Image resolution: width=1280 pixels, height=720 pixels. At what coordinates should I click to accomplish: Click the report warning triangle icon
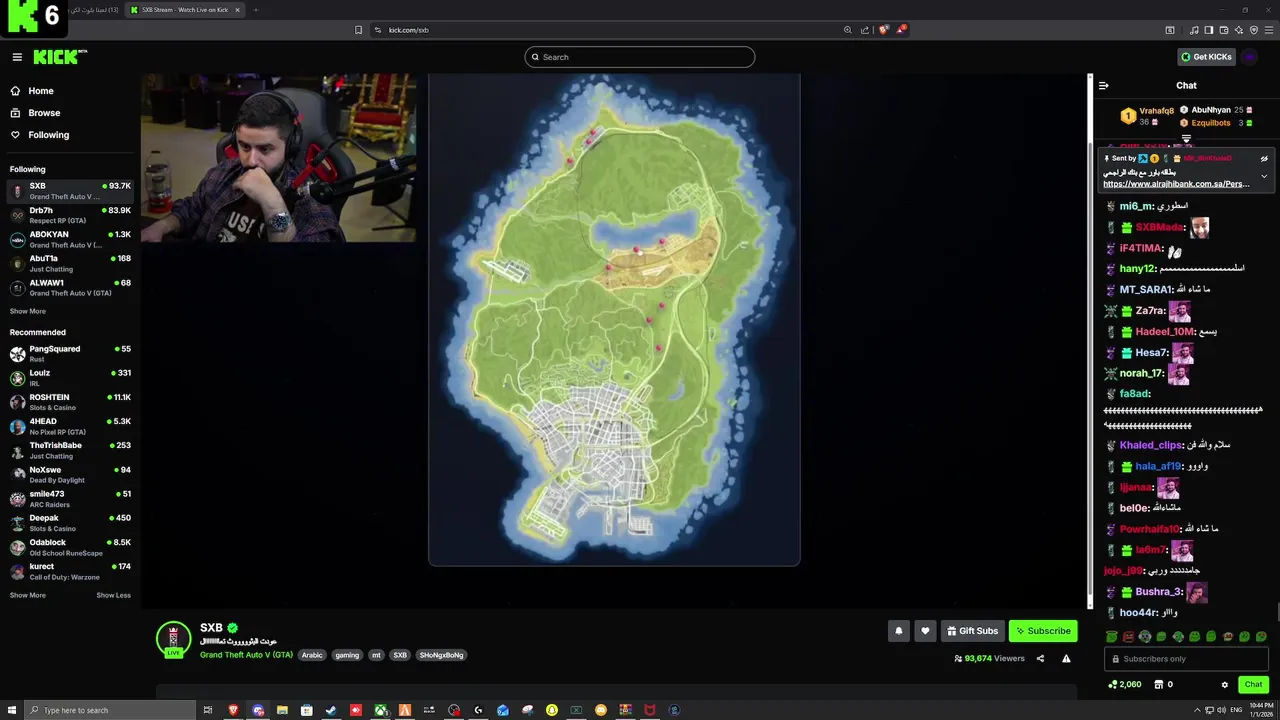pyautogui.click(x=1066, y=659)
